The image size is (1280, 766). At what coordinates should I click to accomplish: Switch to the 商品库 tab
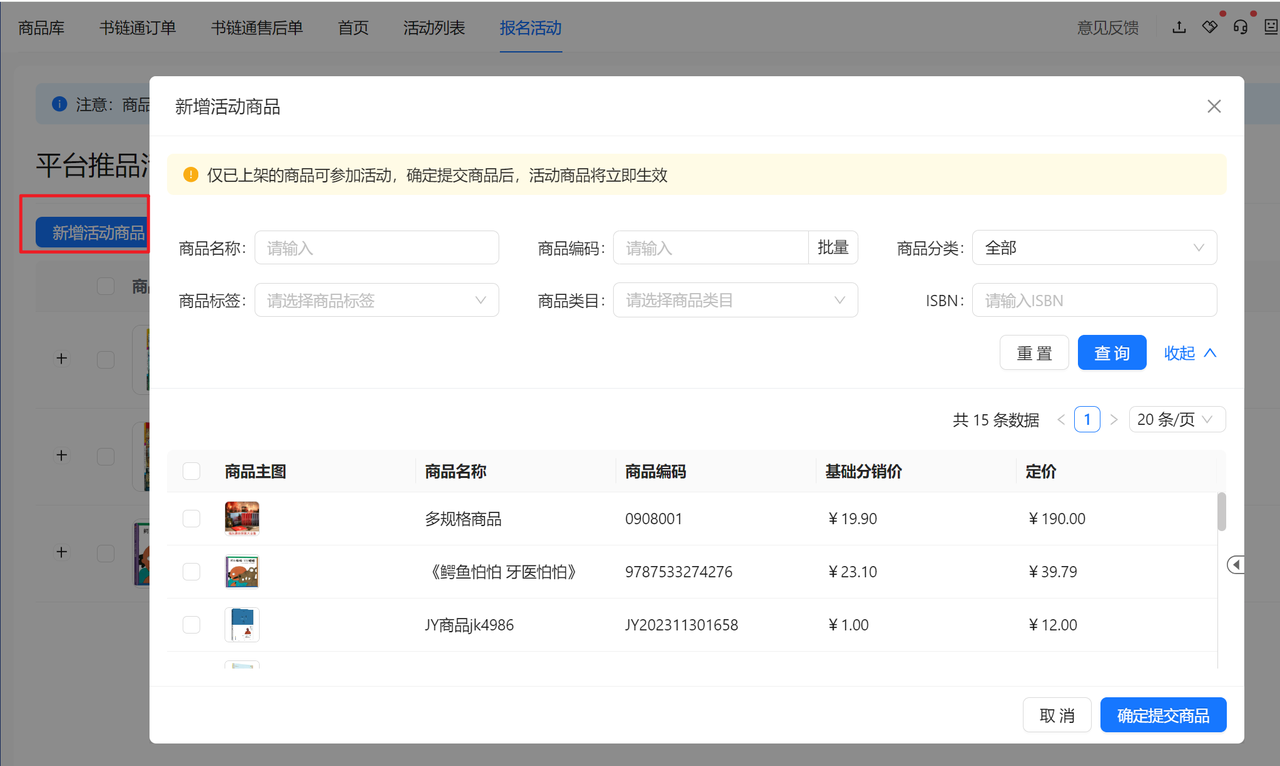[42, 28]
